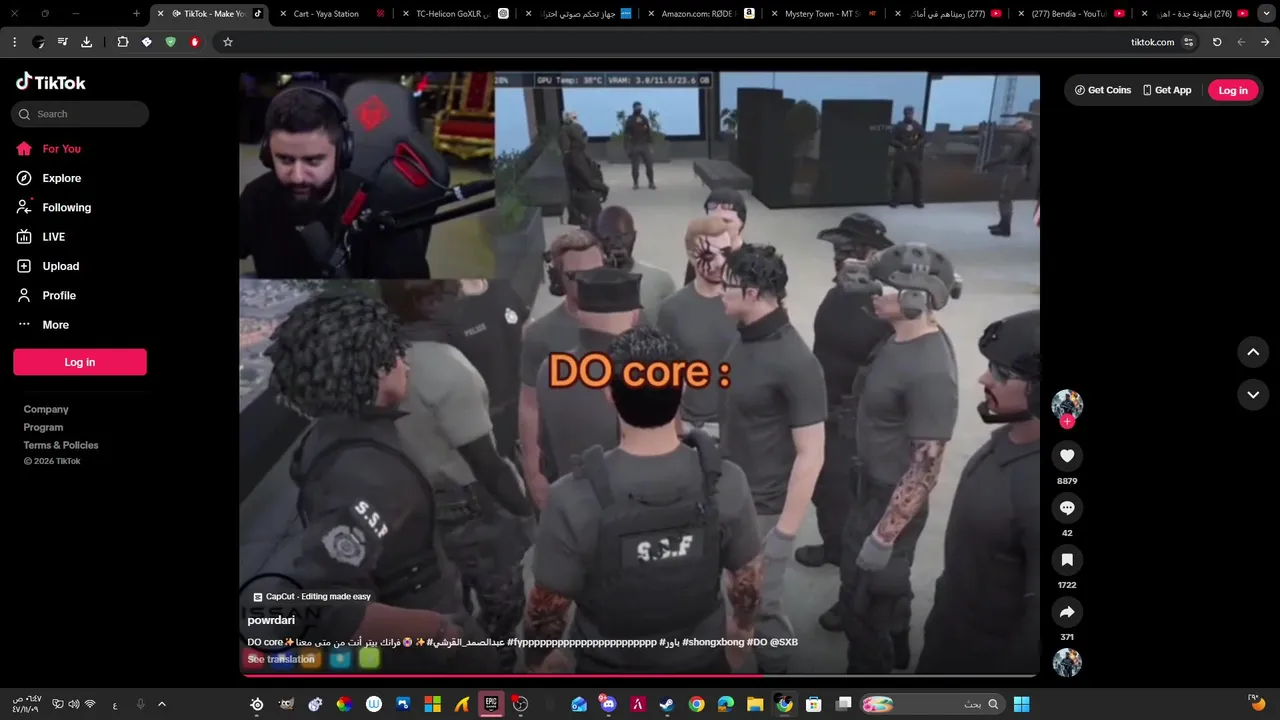Open site information tune icon
The height and width of the screenshot is (720, 1280).
click(x=1188, y=42)
